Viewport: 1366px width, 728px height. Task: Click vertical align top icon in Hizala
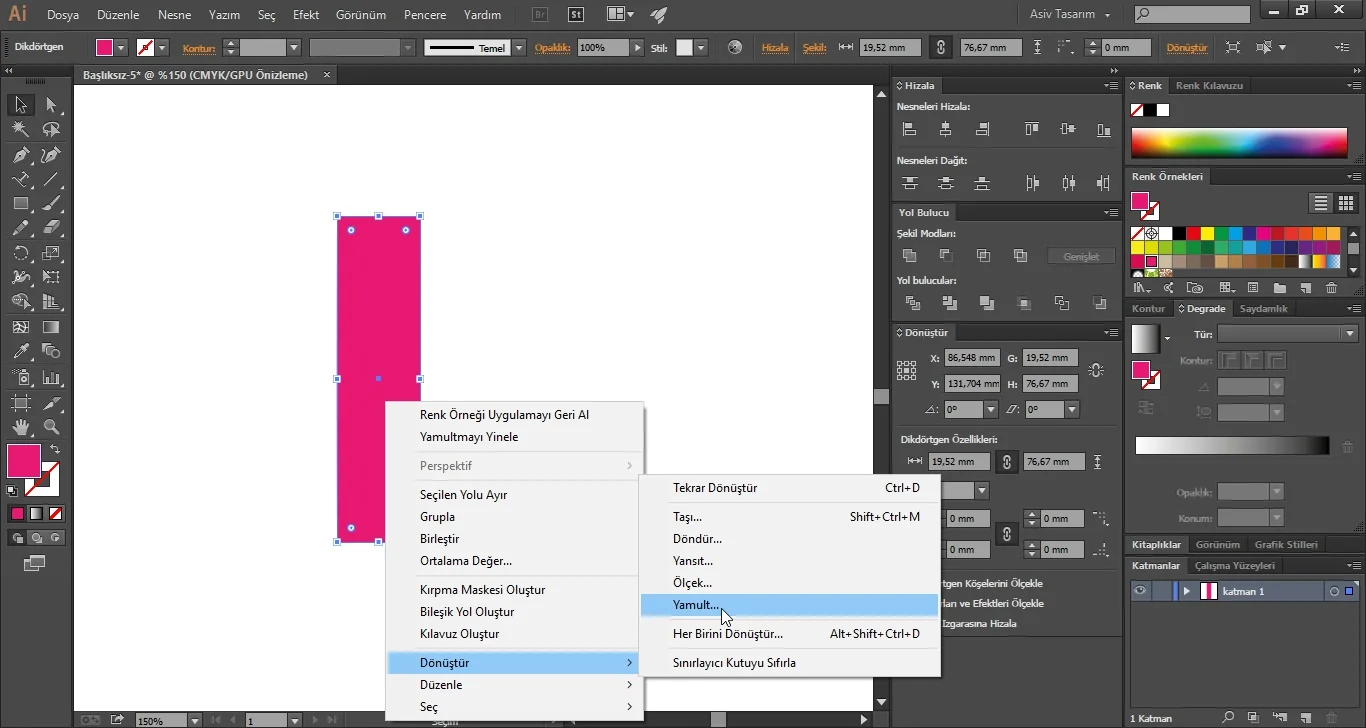[1032, 129]
